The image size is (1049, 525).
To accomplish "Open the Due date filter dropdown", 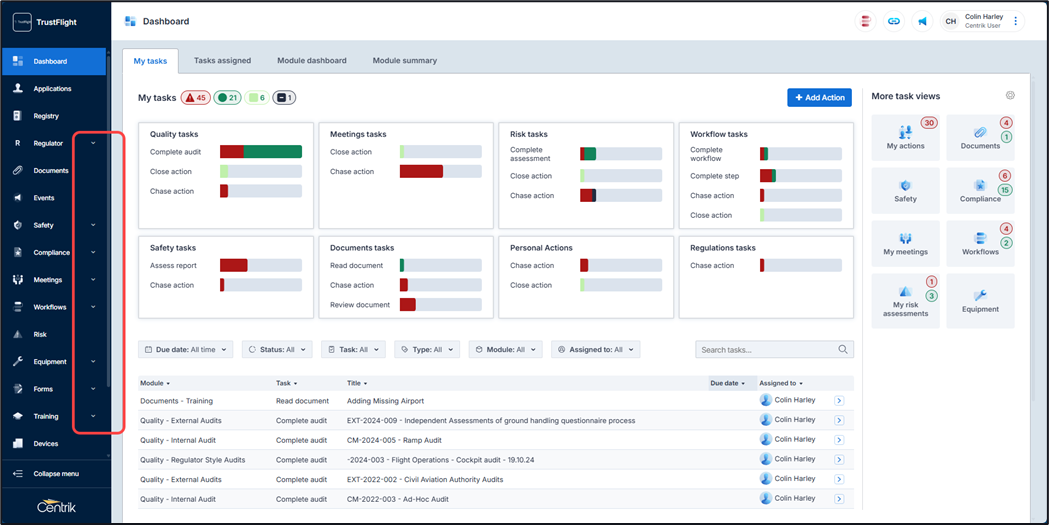I will 186,350.
